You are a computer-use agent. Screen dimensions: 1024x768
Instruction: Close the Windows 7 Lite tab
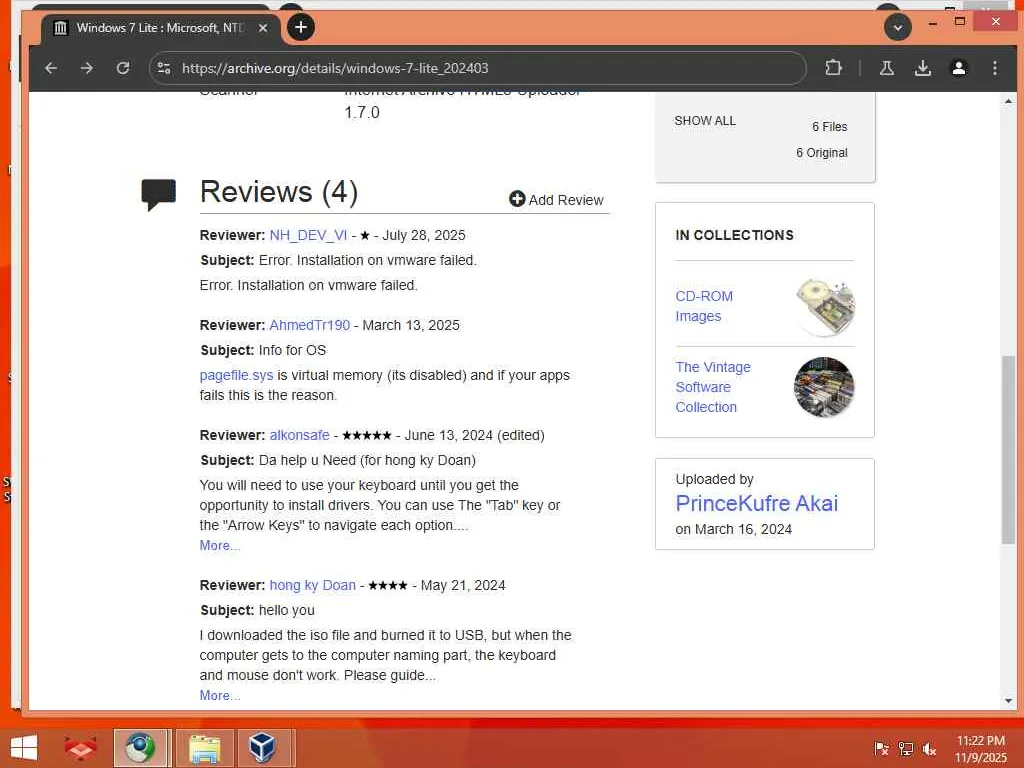tap(263, 28)
